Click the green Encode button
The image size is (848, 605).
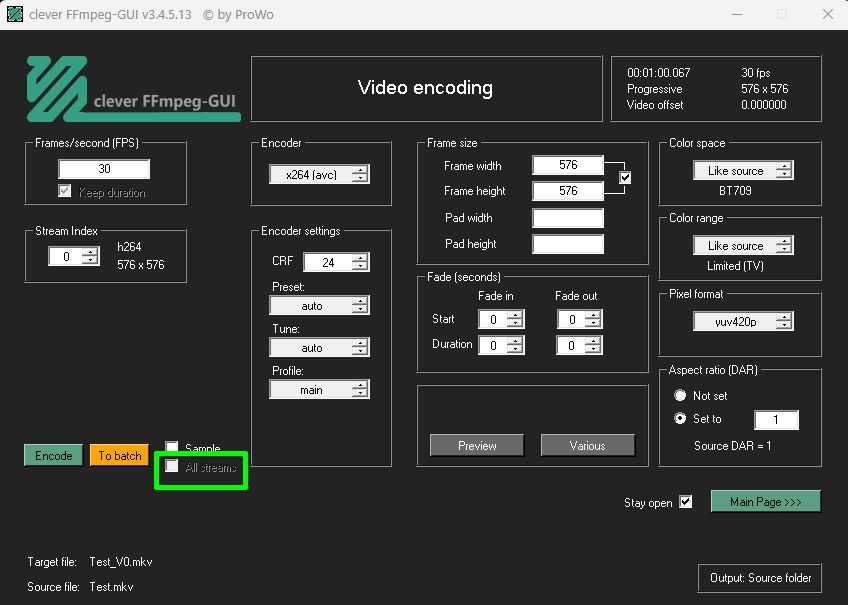click(54, 455)
